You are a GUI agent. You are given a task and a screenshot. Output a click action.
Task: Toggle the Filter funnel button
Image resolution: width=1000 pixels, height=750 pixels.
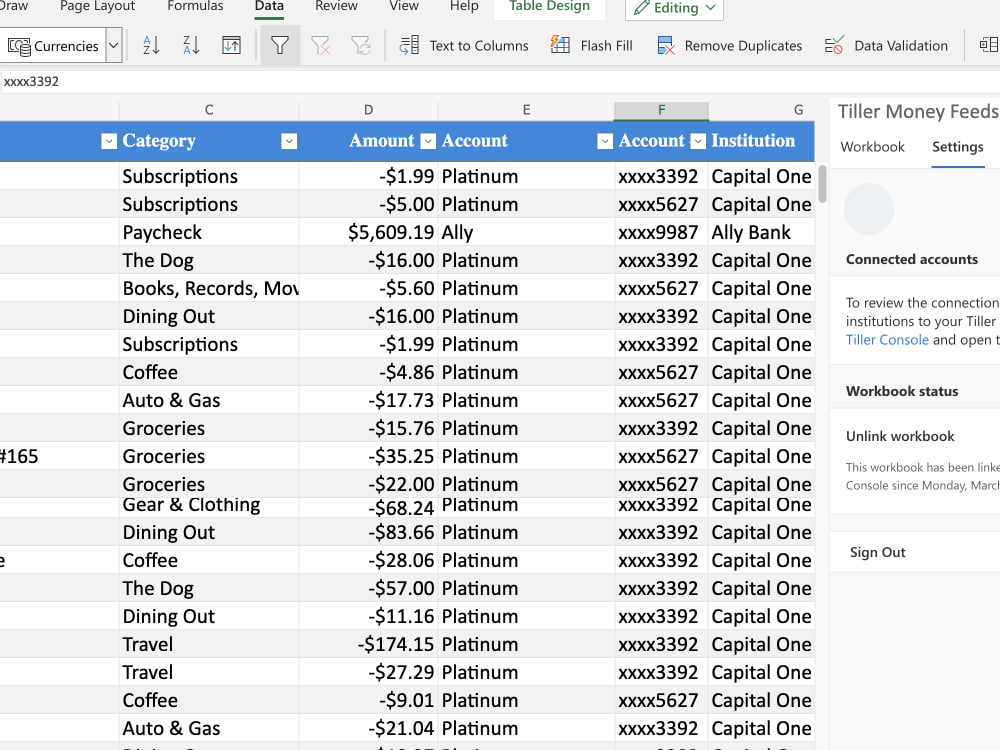(x=280, y=45)
